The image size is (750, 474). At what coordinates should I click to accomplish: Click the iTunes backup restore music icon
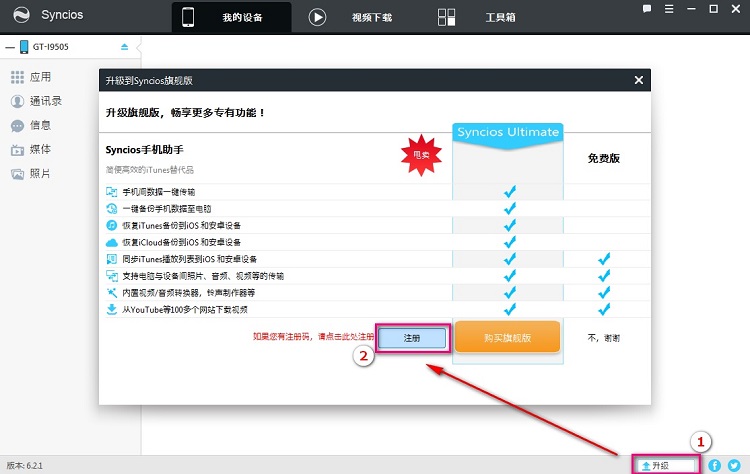point(111,225)
